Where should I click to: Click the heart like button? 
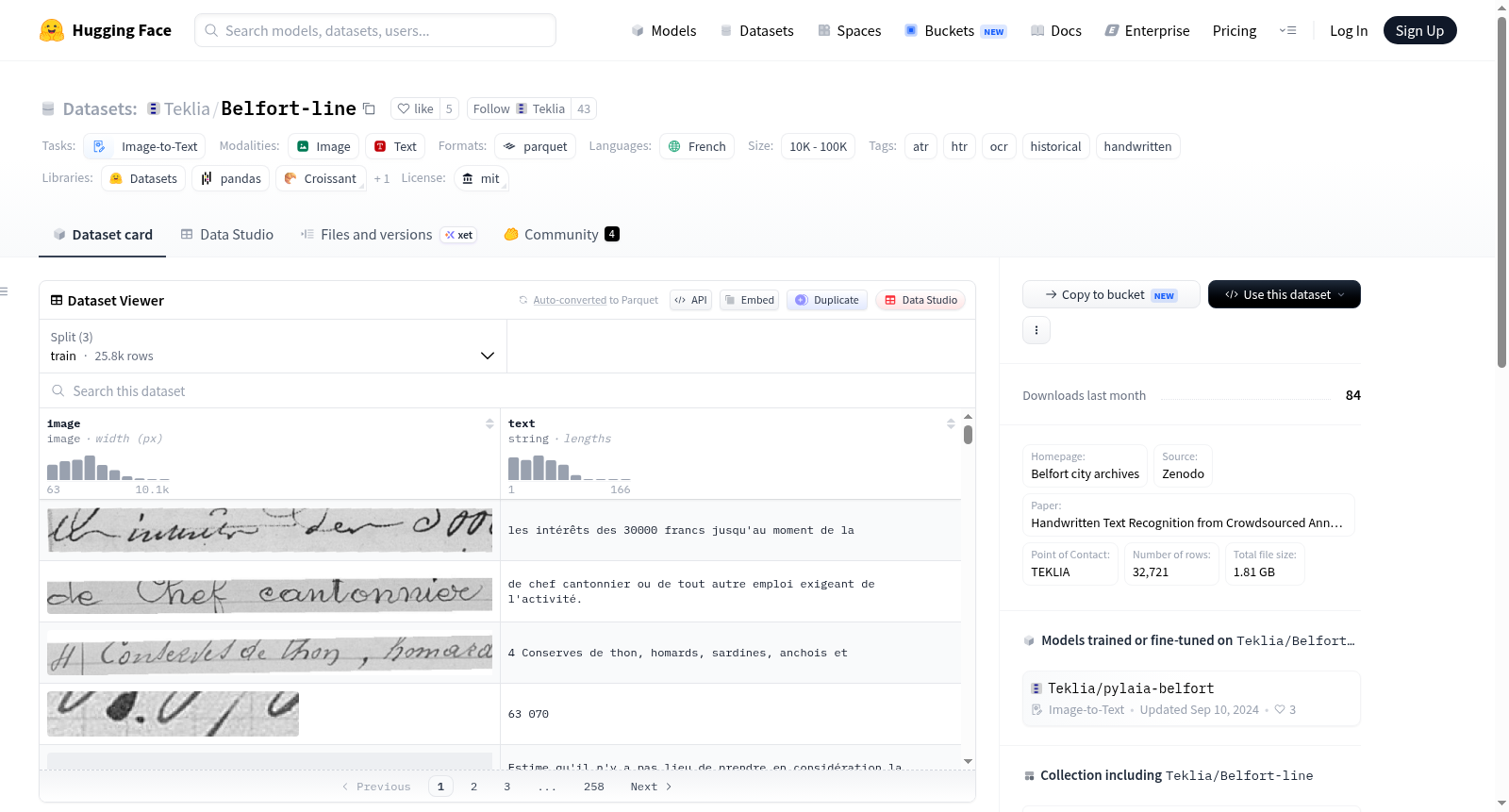(x=415, y=108)
